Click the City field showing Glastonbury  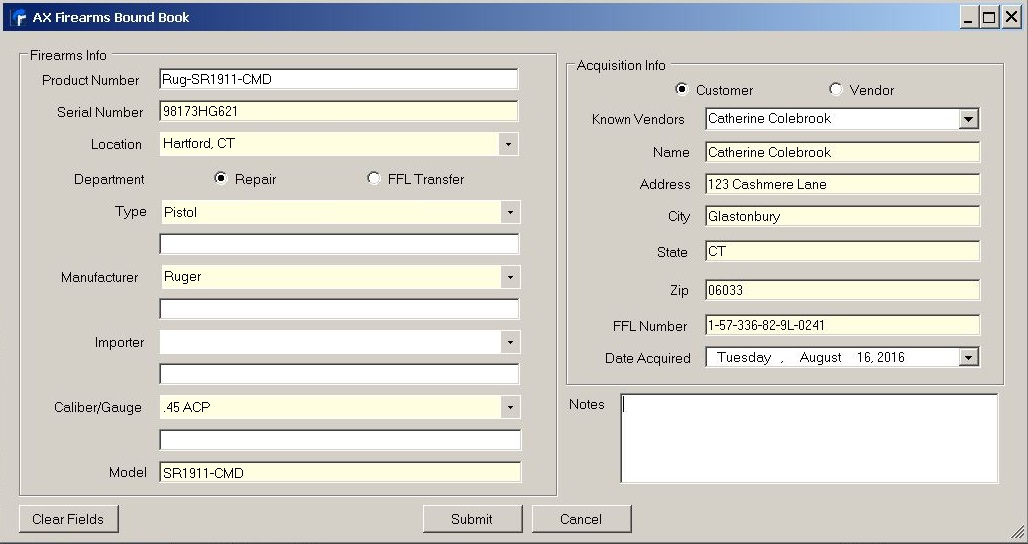pyautogui.click(x=842, y=216)
